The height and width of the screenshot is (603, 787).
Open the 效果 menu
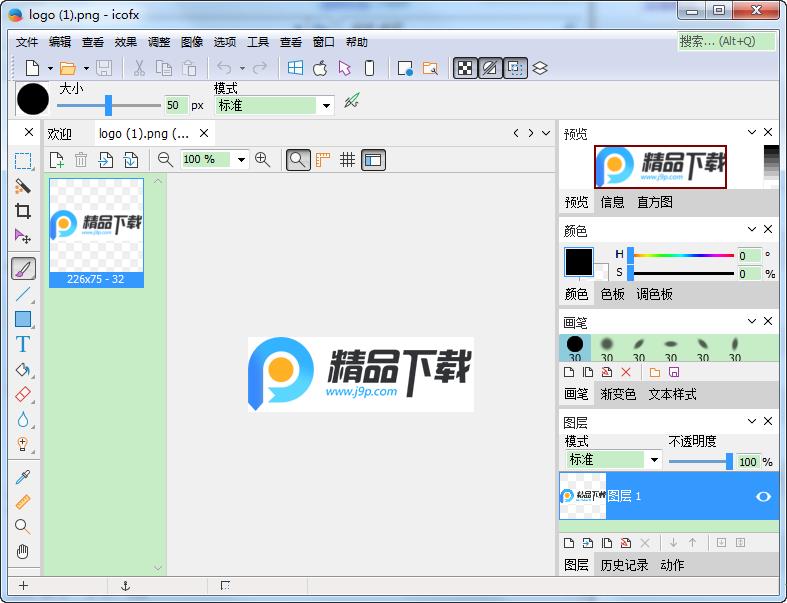point(125,42)
